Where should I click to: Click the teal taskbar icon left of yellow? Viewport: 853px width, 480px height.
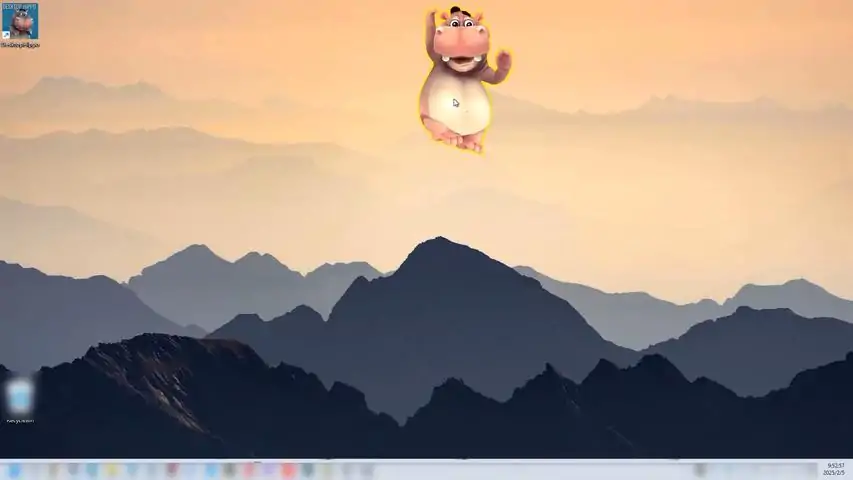point(92,470)
